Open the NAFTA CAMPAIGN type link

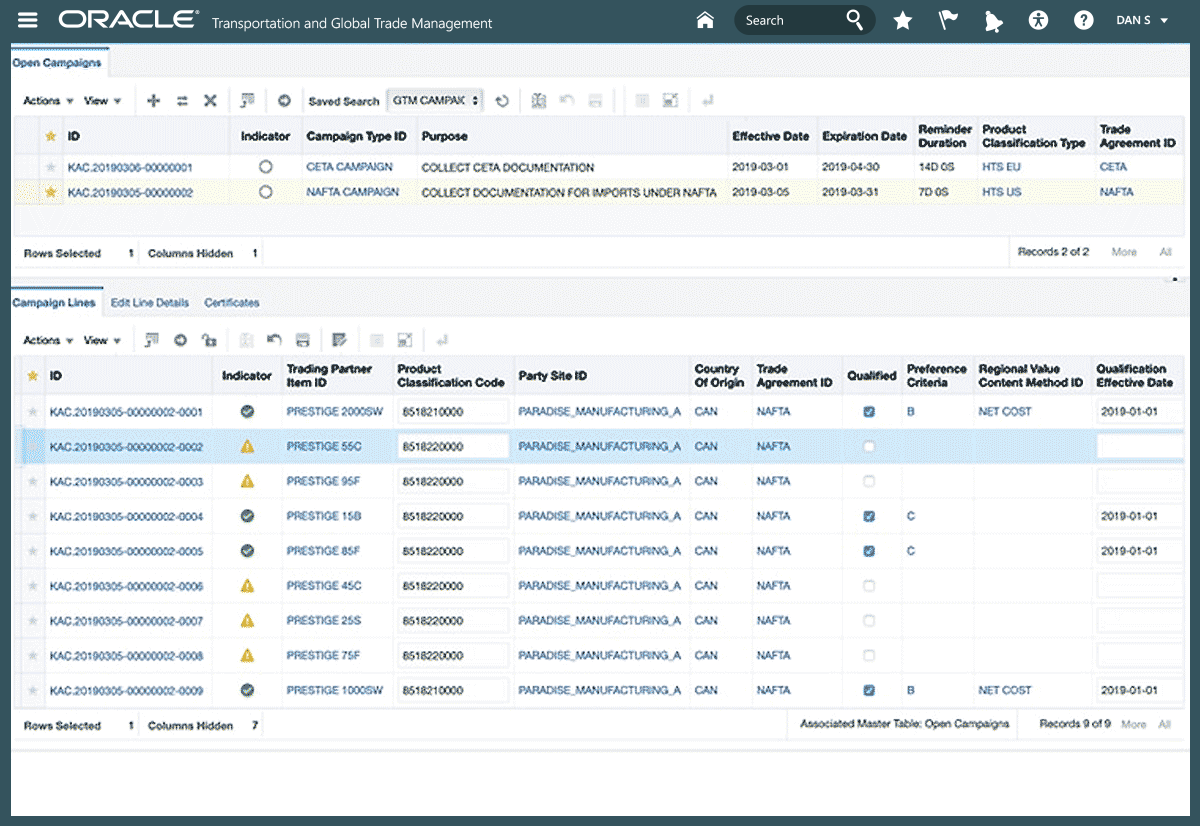352,192
